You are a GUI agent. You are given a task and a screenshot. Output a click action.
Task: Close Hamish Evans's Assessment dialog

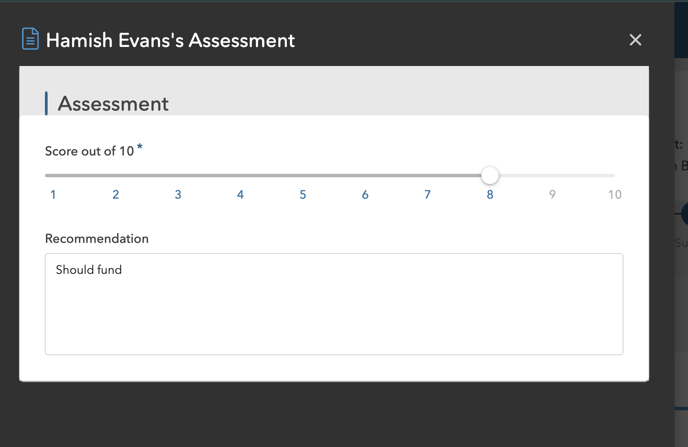pyautogui.click(x=635, y=40)
